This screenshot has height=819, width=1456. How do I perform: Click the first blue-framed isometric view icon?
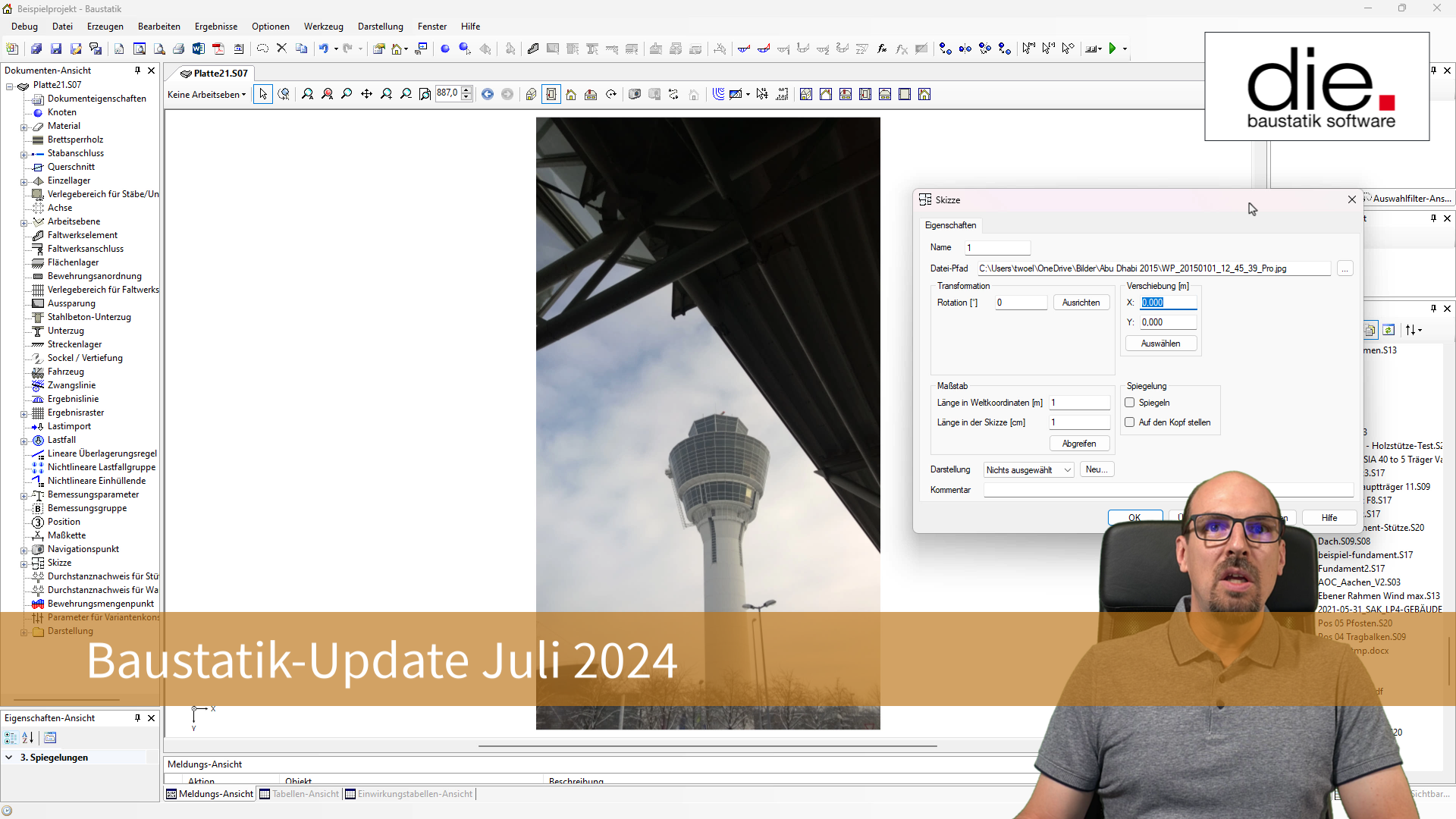click(806, 94)
